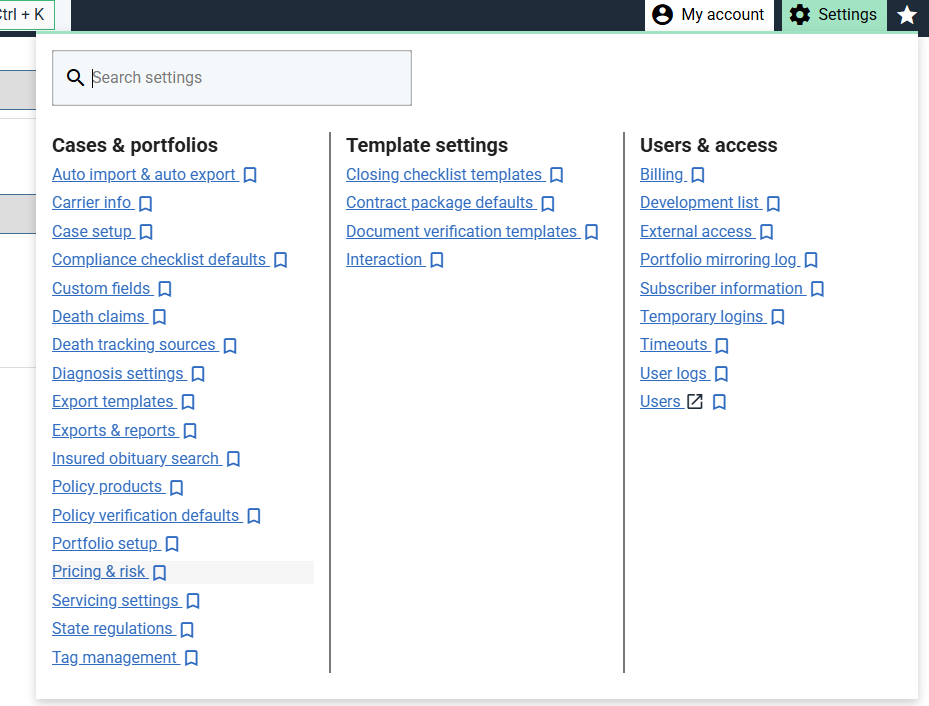
Task: Open the My account menu
Action: 708,15
